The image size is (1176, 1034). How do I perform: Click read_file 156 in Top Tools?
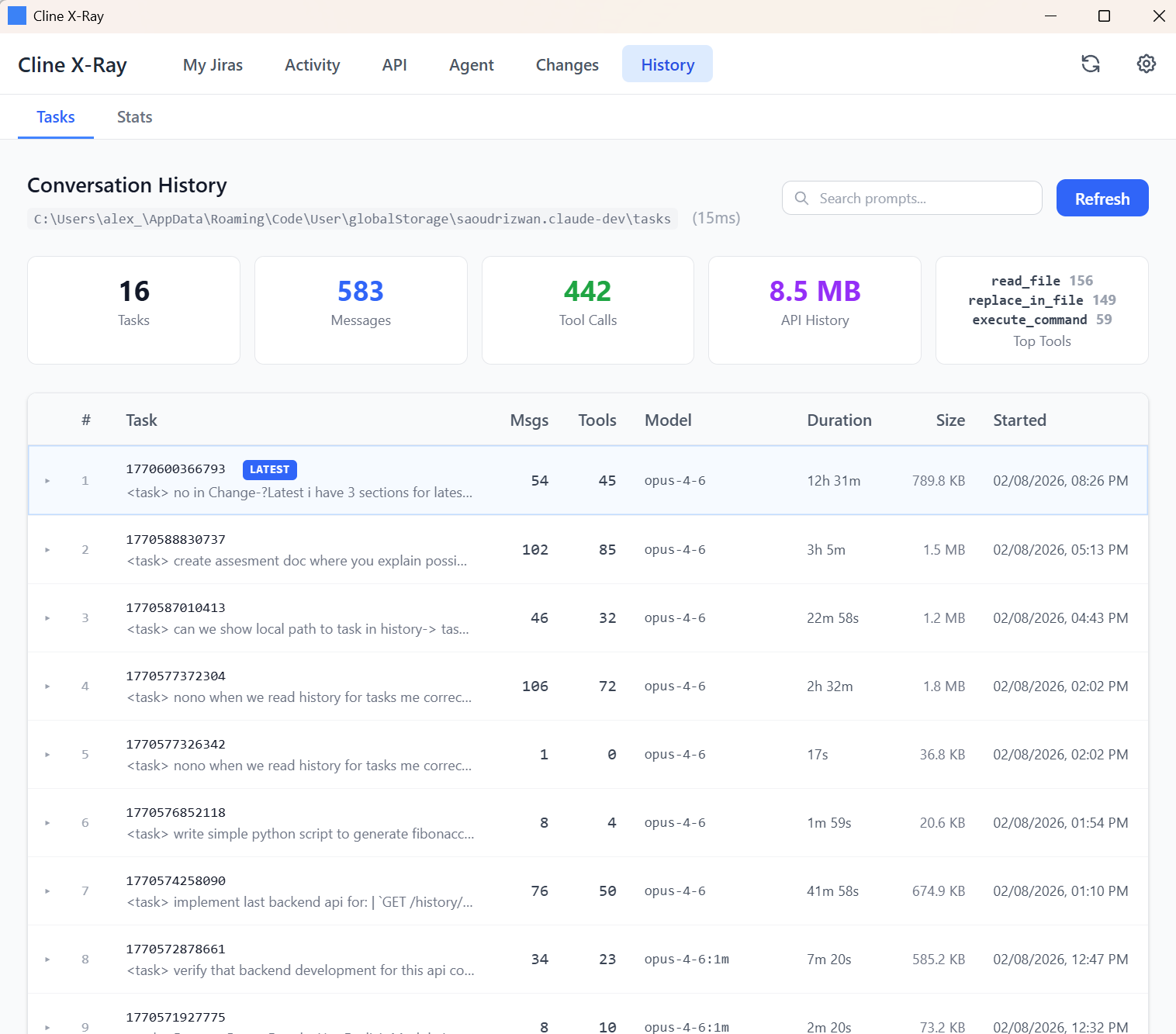(1042, 281)
